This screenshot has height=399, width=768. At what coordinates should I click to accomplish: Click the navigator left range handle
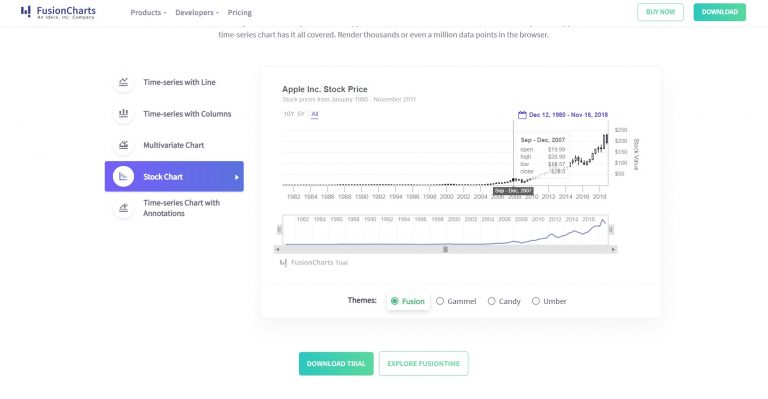click(280, 229)
